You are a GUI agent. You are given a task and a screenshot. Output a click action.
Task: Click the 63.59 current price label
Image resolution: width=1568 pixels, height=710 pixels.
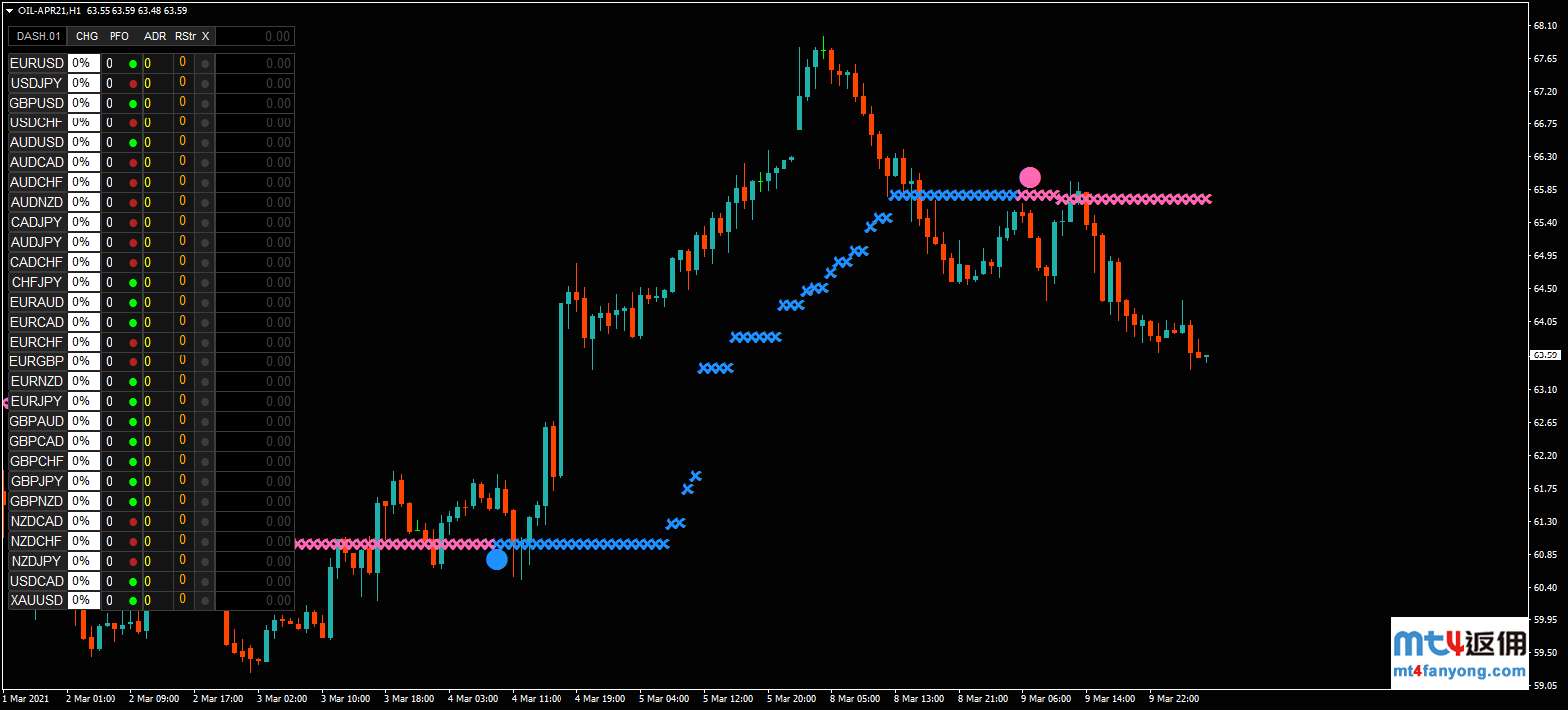pos(1545,355)
